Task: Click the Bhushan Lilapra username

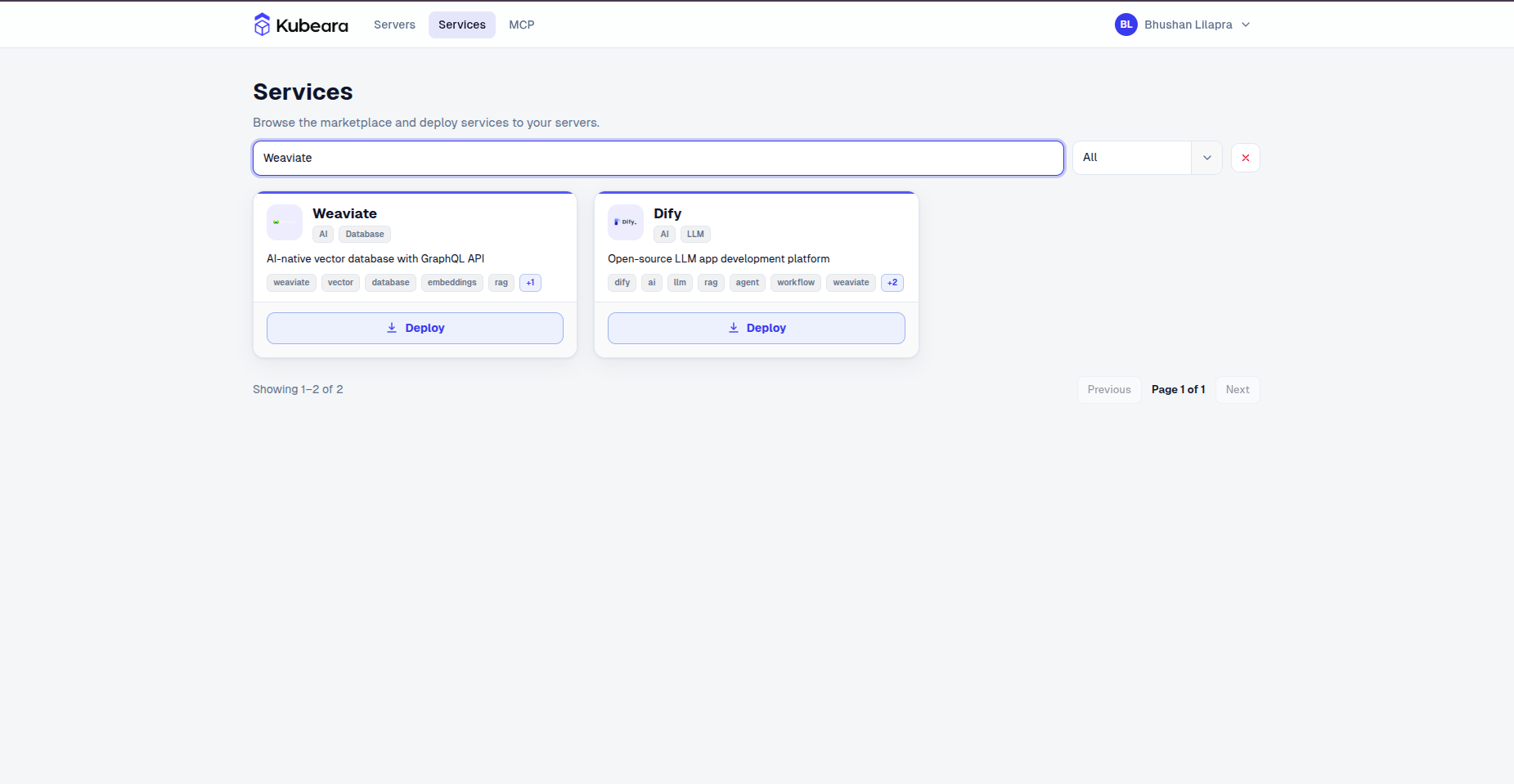Action: (x=1188, y=25)
